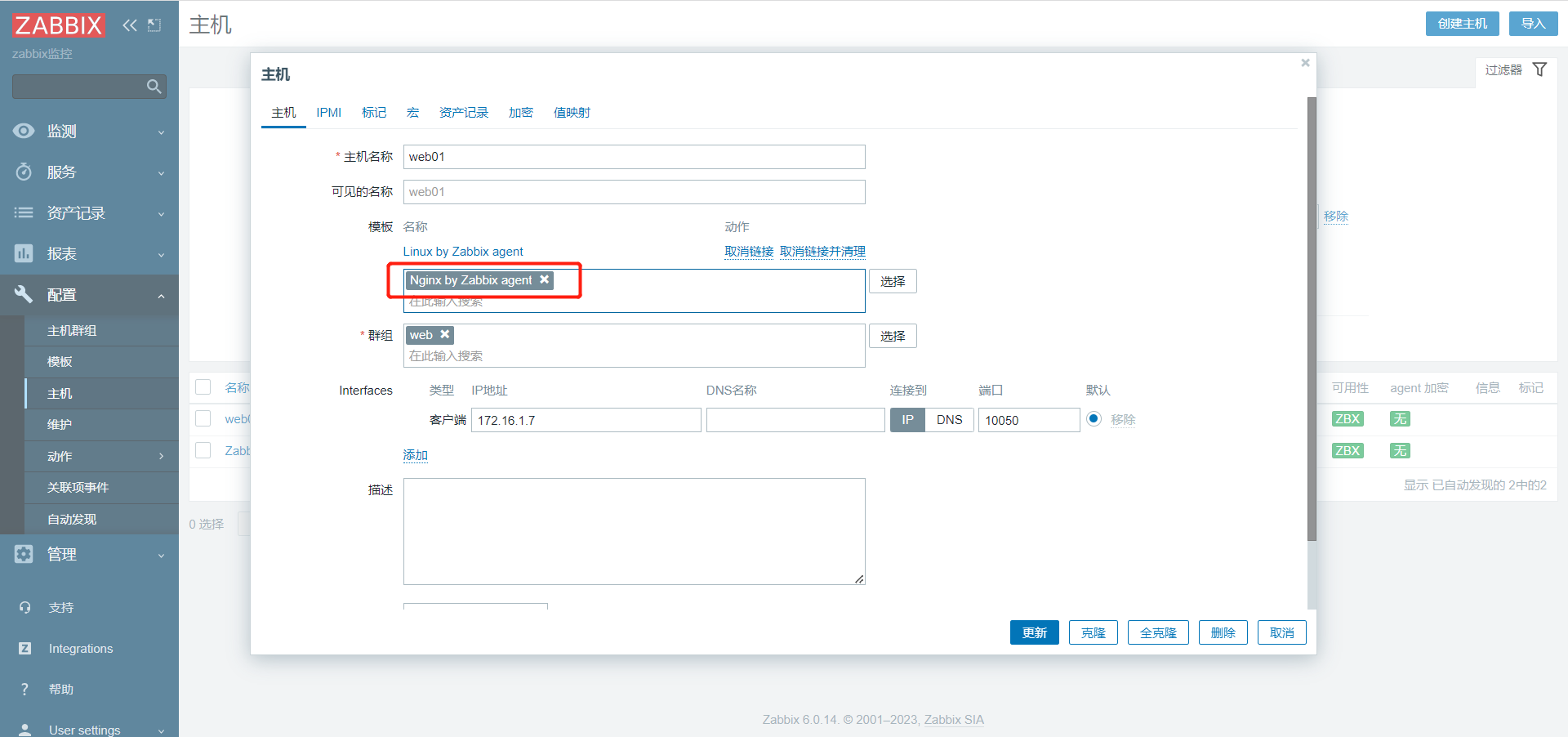The image size is (1568, 737).
Task: Click the 删除 delete button
Action: click(1223, 632)
